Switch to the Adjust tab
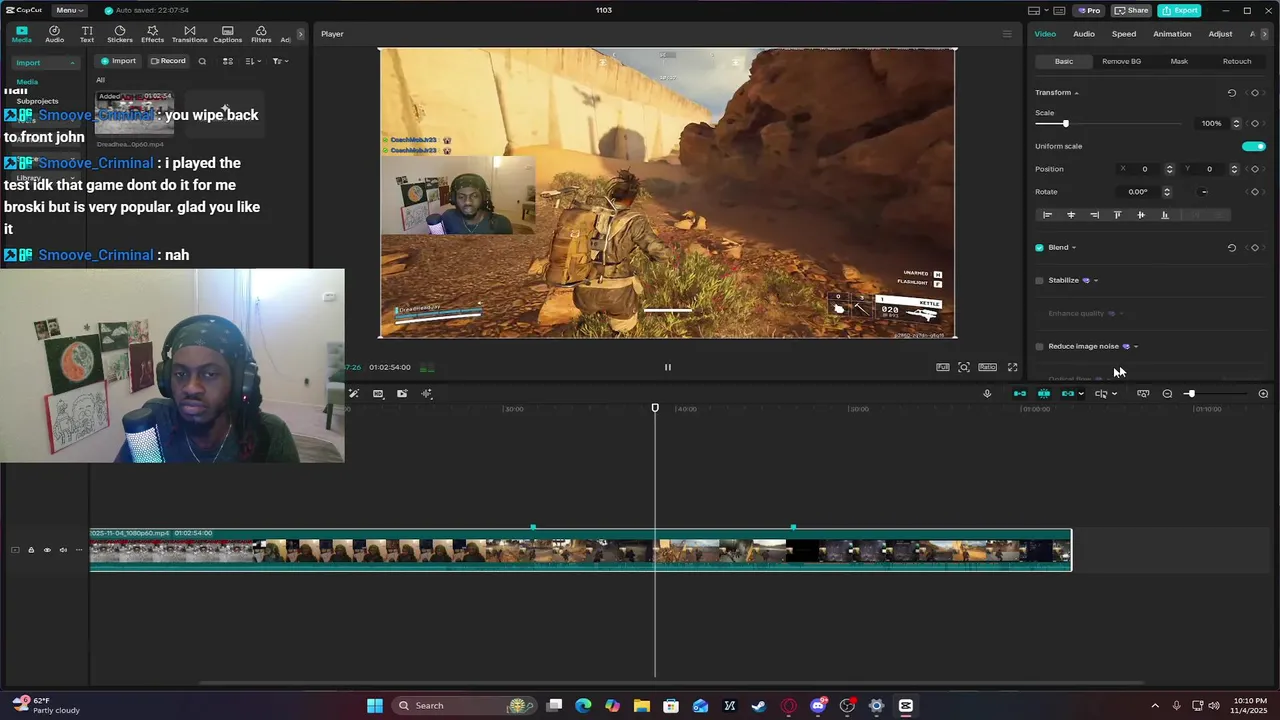The height and width of the screenshot is (720, 1280). 1220,34
